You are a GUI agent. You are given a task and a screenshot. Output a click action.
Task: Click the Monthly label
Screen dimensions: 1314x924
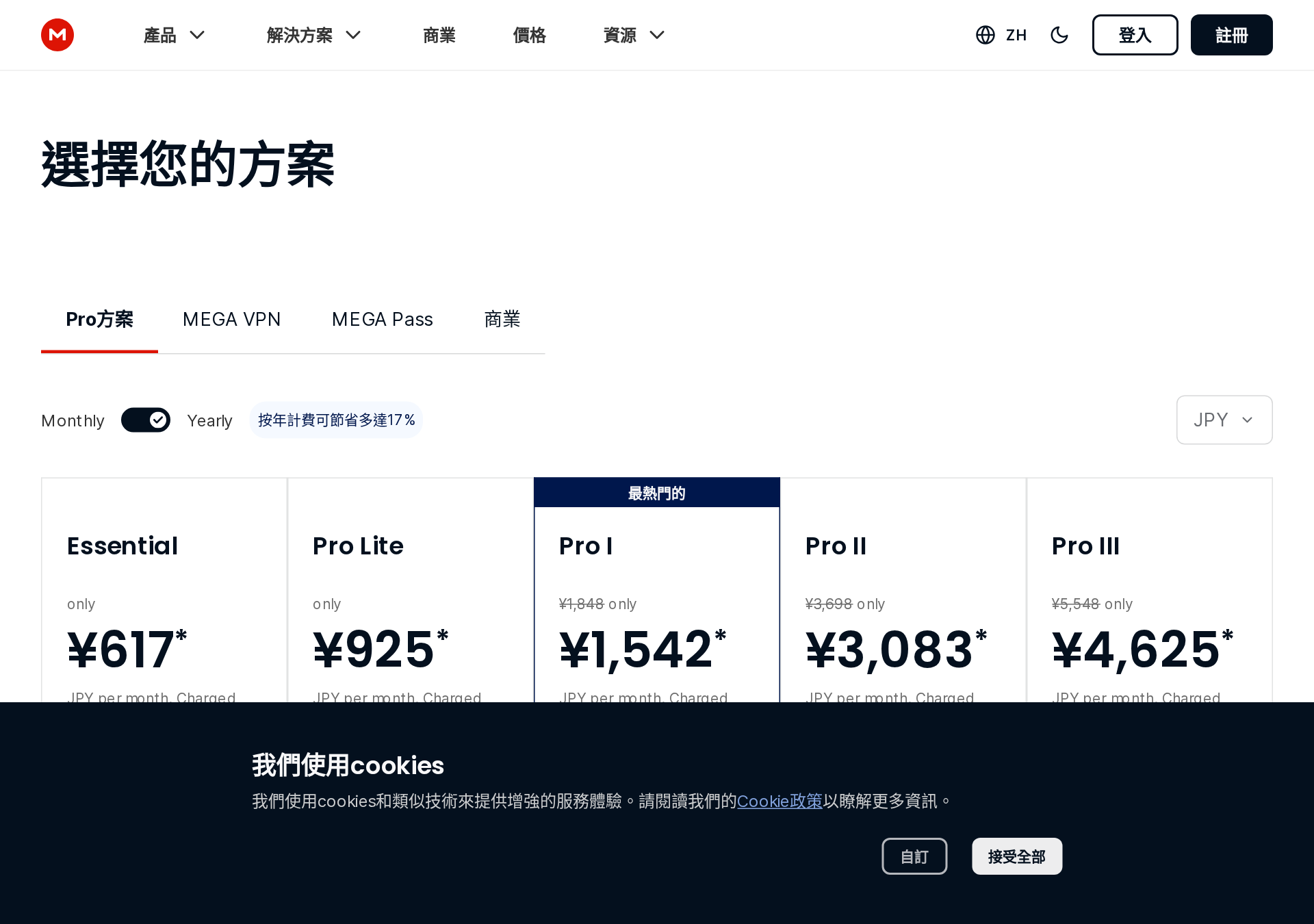73,421
